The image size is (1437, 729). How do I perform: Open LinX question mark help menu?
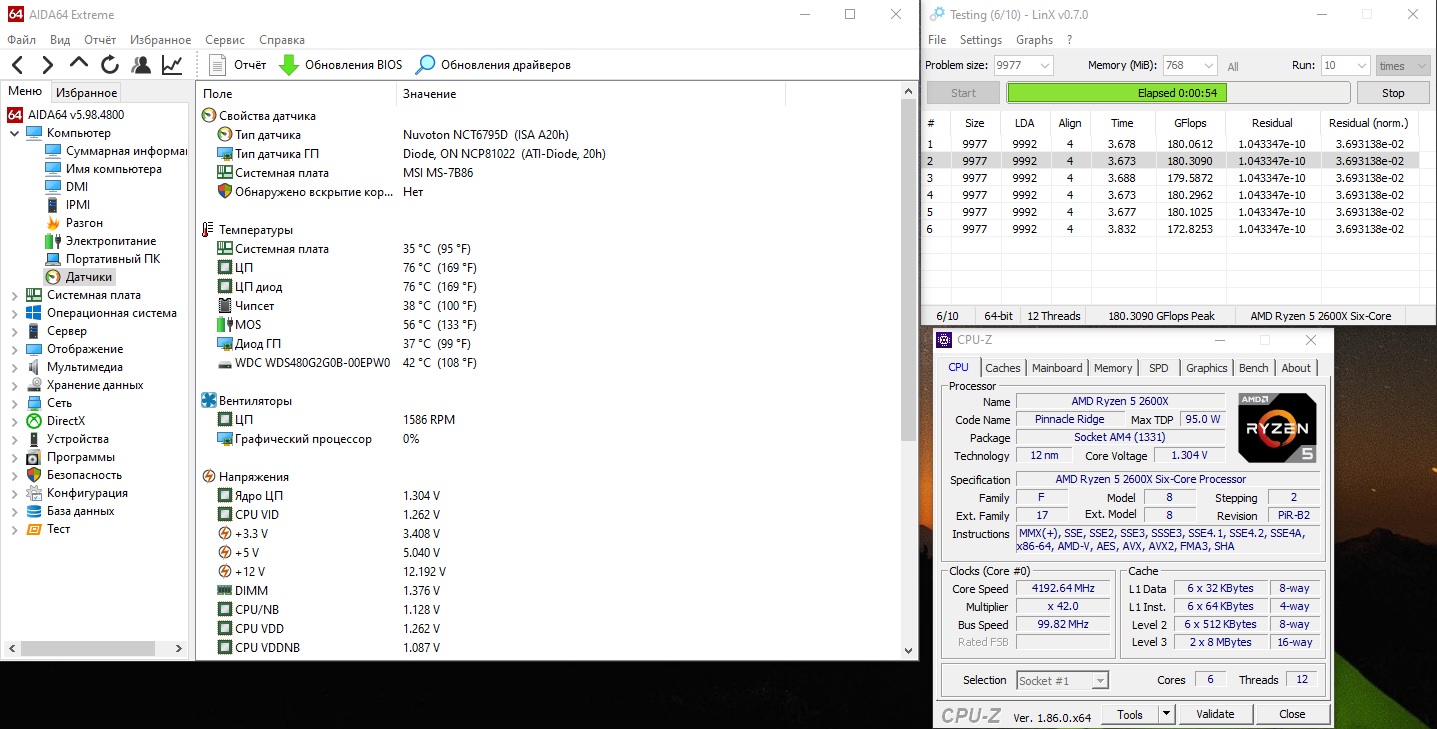(1070, 40)
